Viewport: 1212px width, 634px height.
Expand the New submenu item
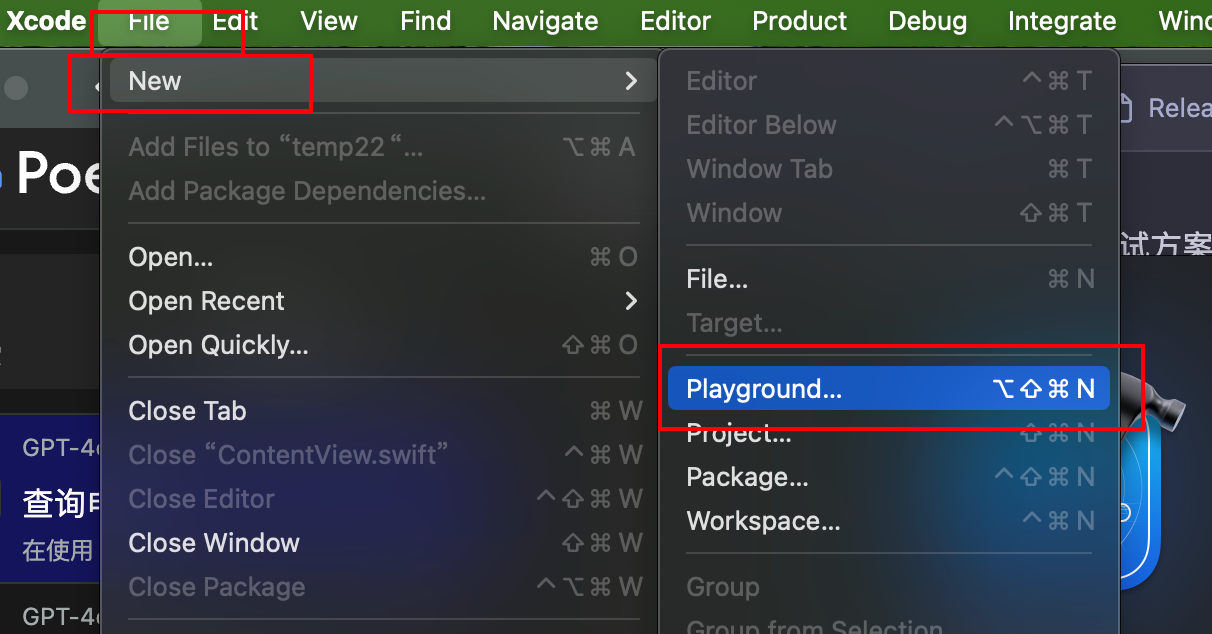pyautogui.click(x=383, y=81)
